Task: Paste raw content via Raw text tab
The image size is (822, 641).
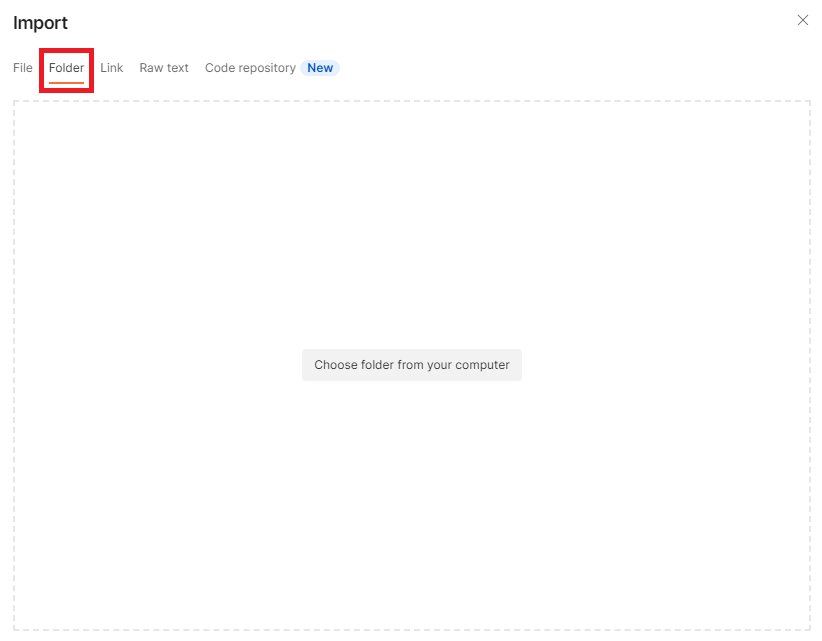Action: click(x=164, y=68)
